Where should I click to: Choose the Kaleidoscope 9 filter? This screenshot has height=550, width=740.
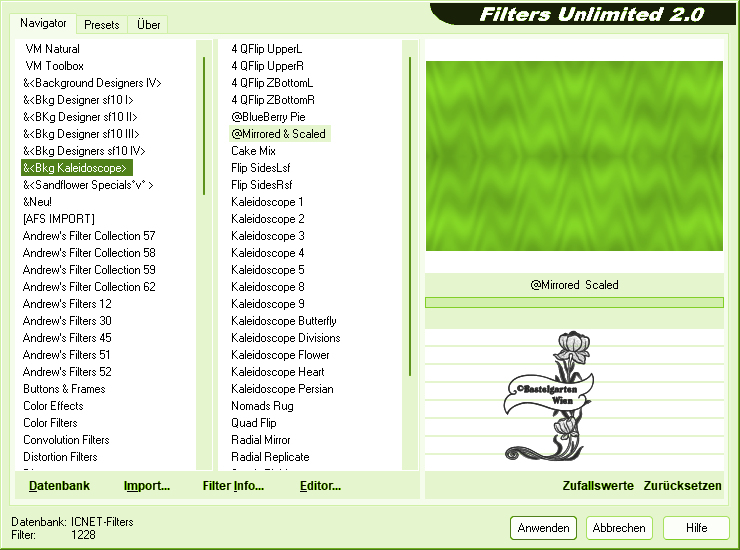pyautogui.click(x=268, y=304)
